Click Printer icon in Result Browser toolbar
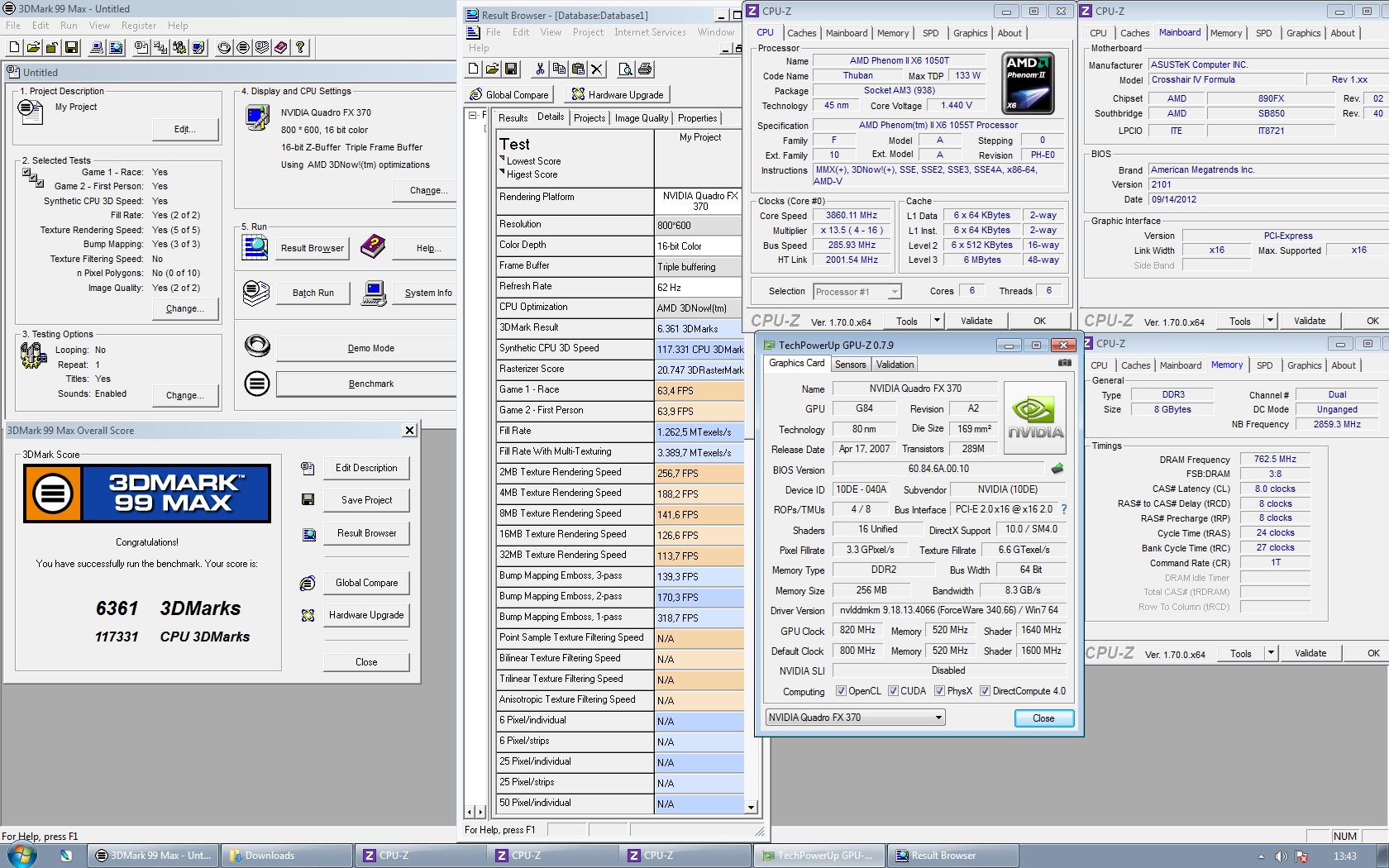This screenshot has width=1389, height=868. click(x=645, y=69)
